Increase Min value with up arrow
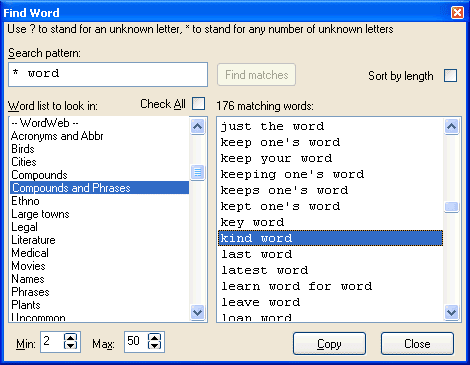Image resolution: width=470 pixels, height=365 pixels. [71, 337]
